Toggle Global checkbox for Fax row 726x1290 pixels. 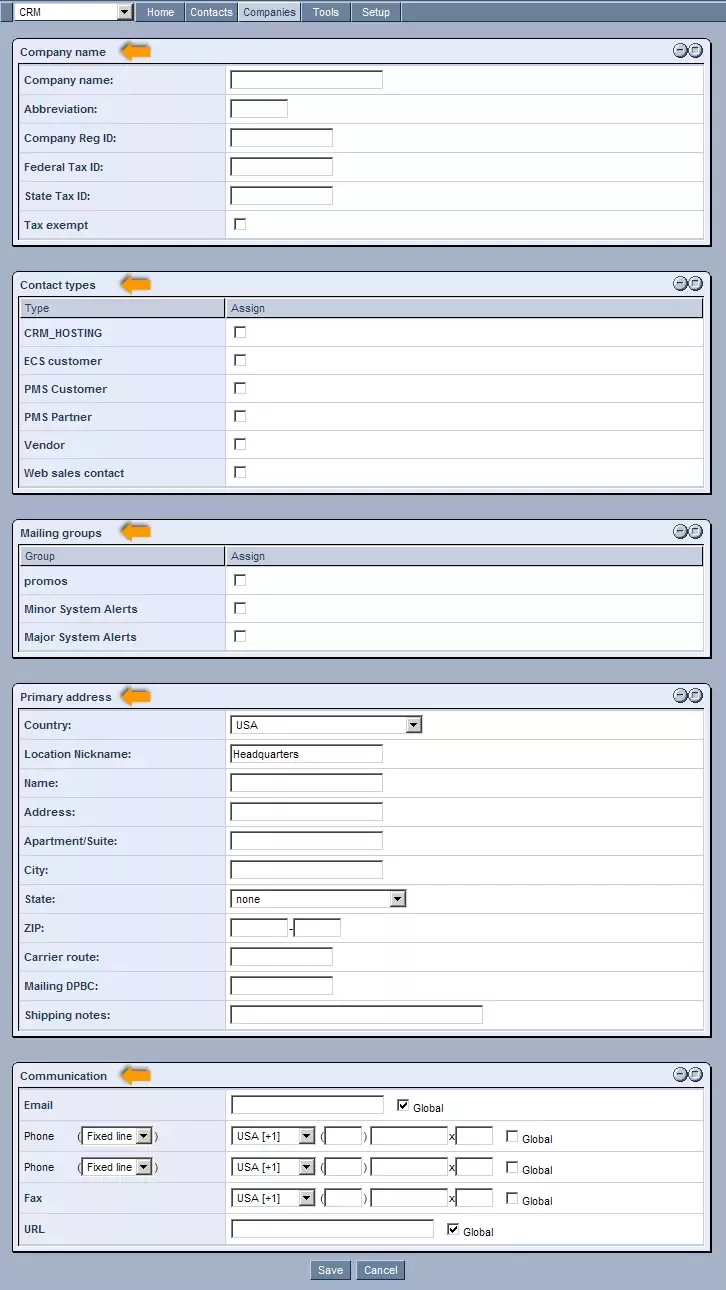513,1198
